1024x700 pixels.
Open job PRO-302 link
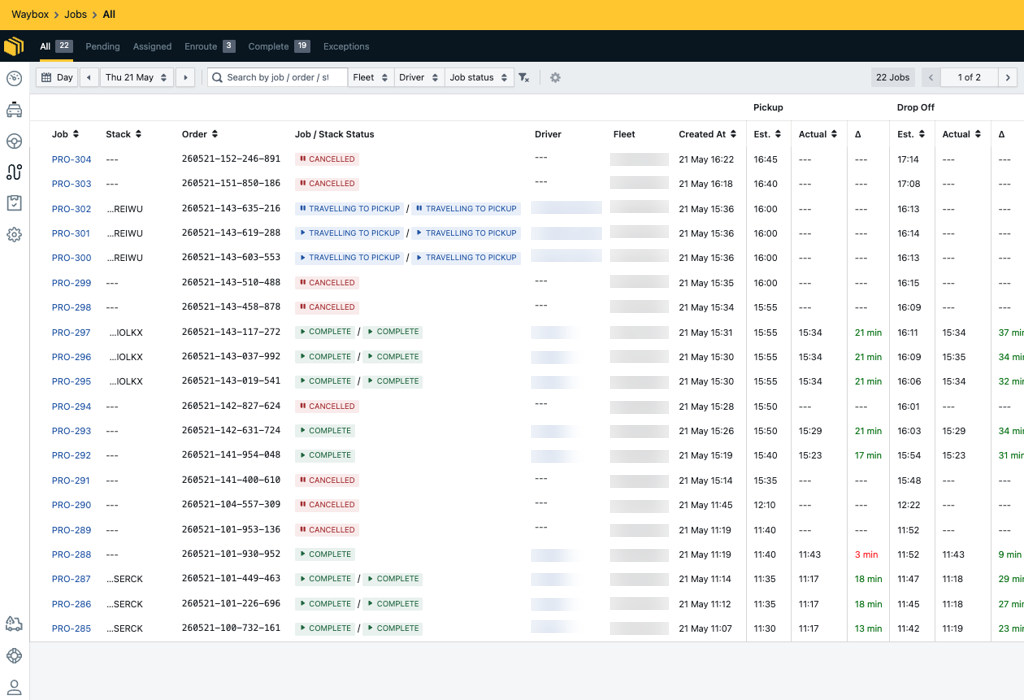tap(71, 209)
